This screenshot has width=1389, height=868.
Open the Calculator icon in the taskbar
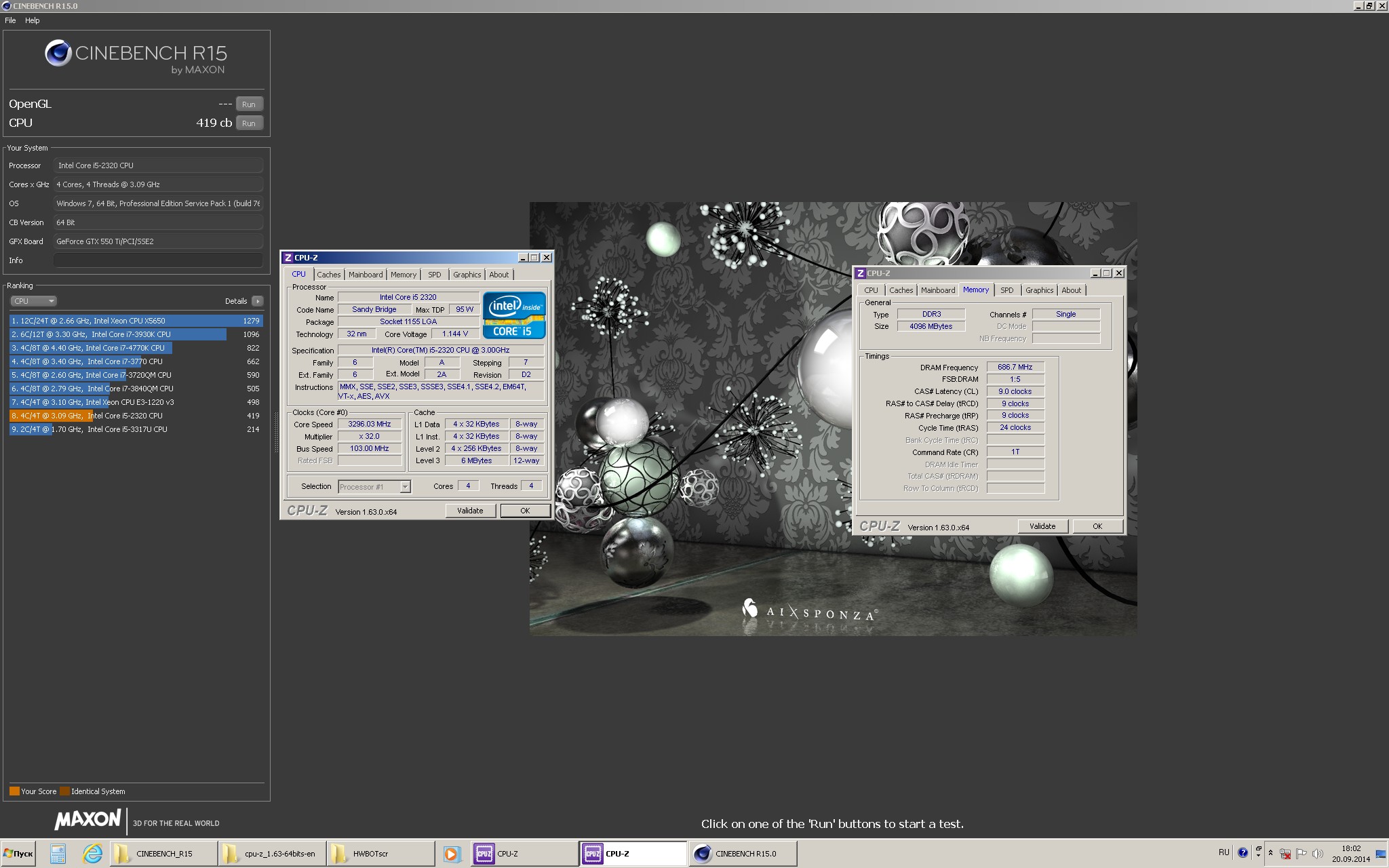click(x=58, y=854)
